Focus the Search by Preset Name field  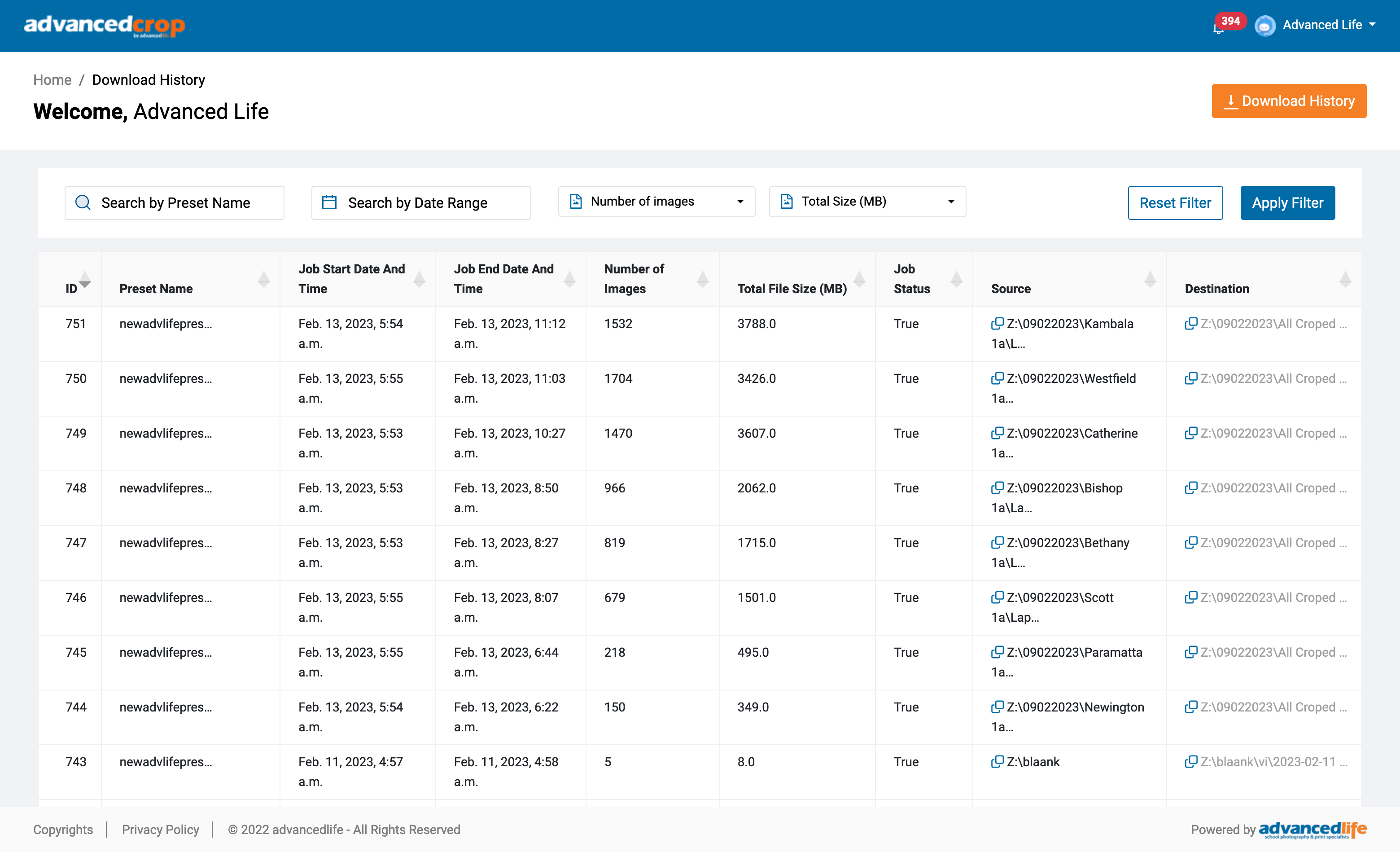tap(175, 202)
